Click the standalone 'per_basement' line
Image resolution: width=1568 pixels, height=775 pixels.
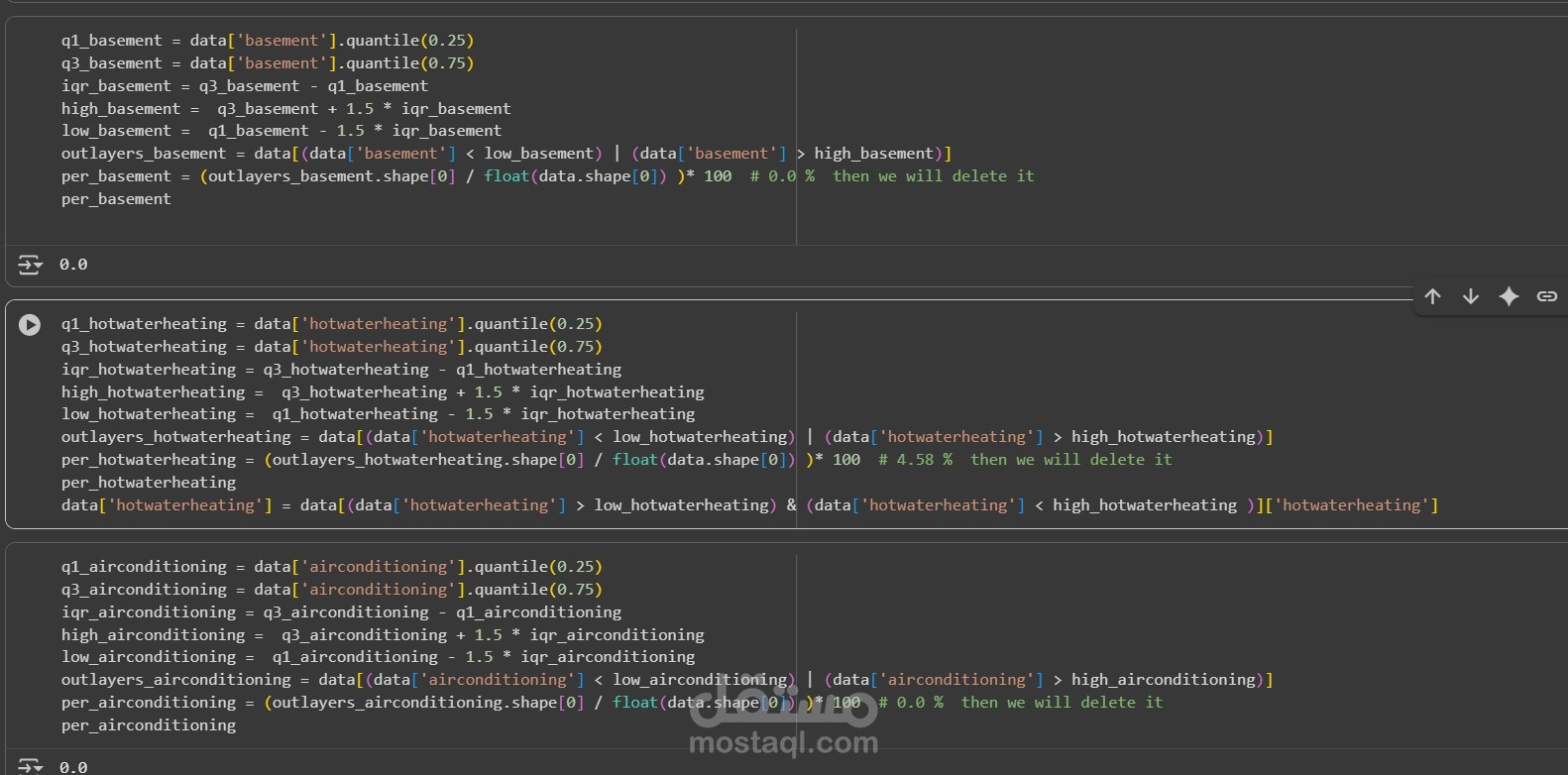pyautogui.click(x=116, y=199)
